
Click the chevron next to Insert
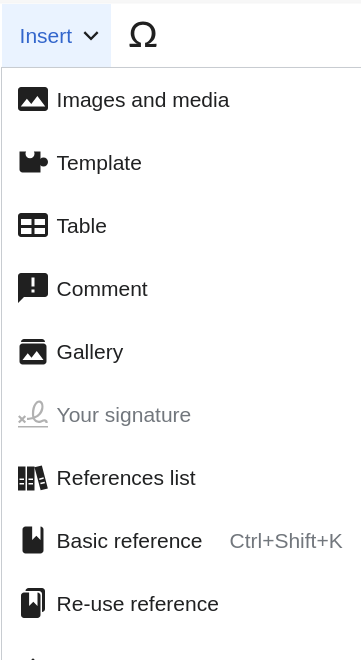91,36
